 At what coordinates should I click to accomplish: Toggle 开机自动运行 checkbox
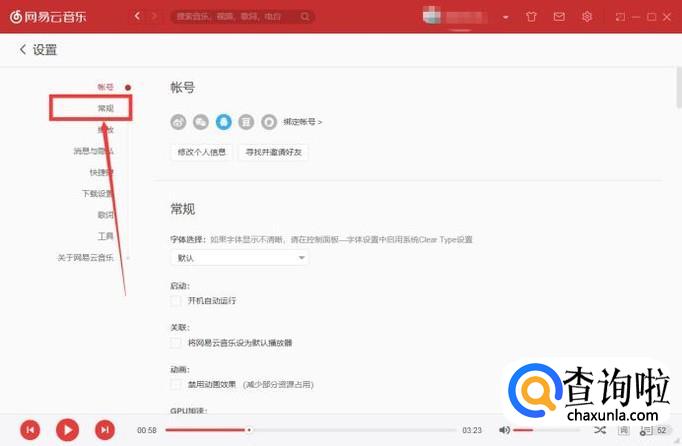click(176, 301)
